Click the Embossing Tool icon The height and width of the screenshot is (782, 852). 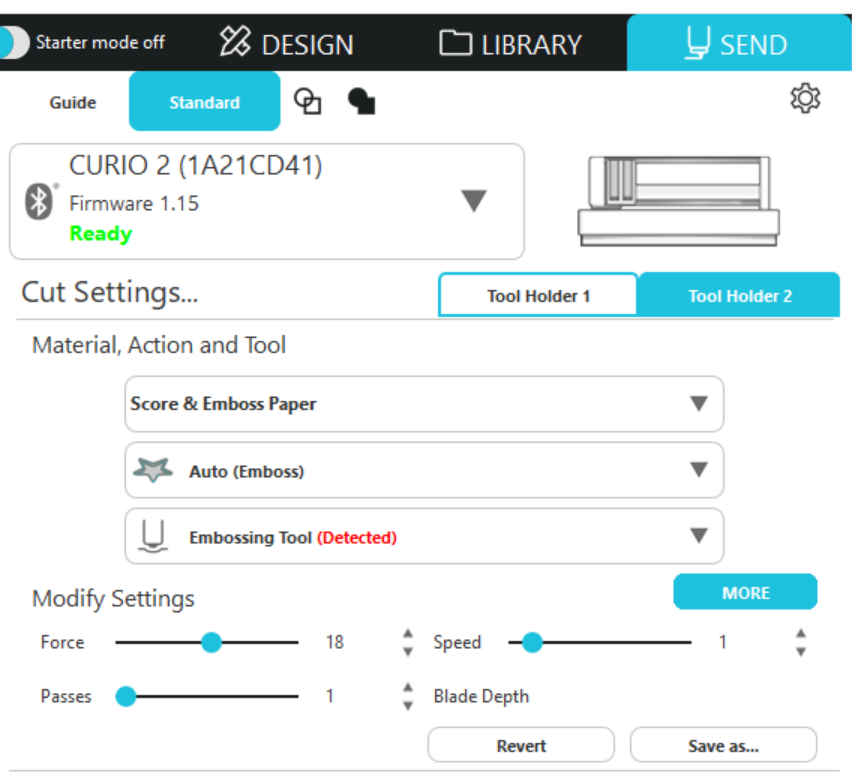pyautogui.click(x=152, y=537)
